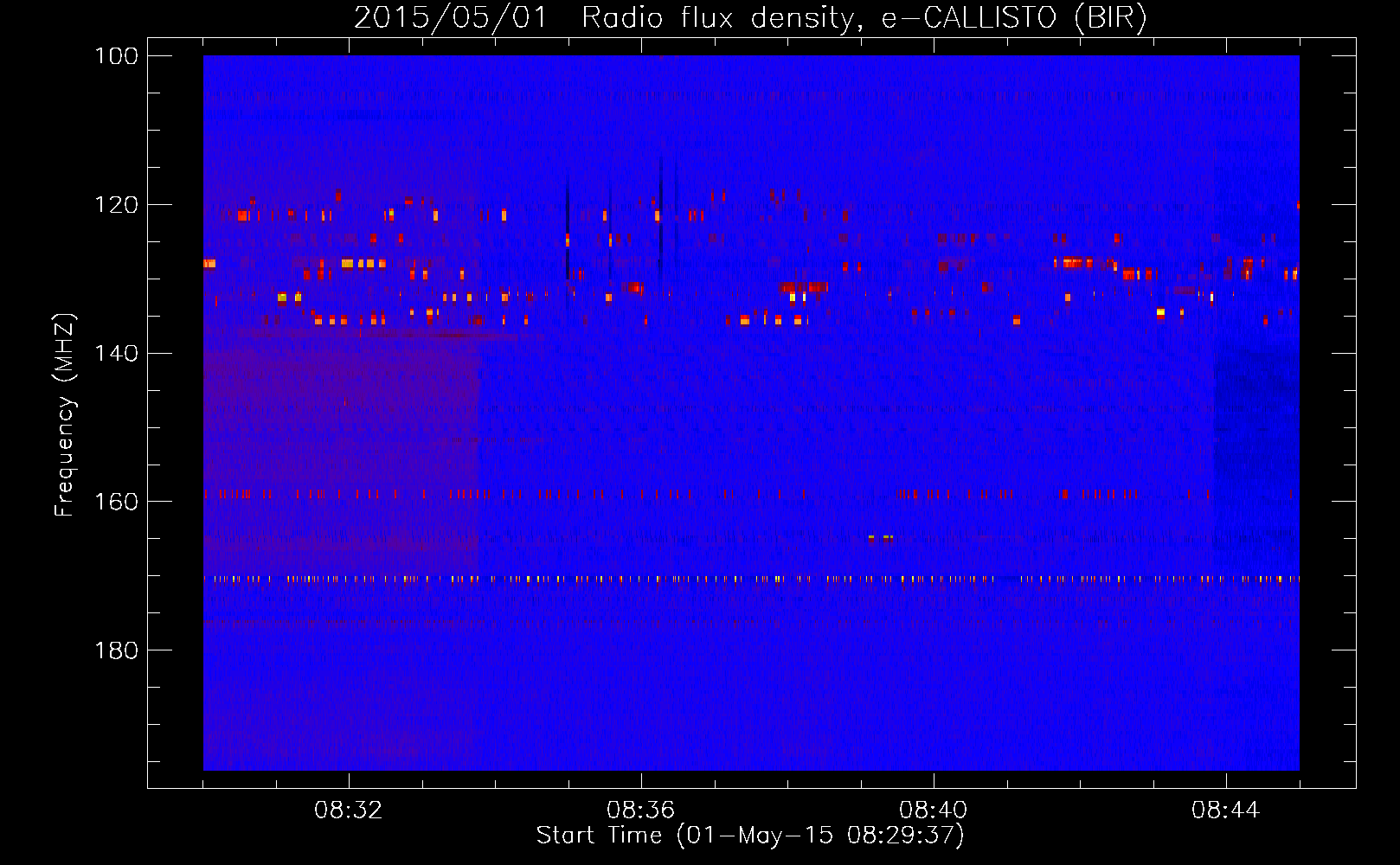Image resolution: width=1400 pixels, height=865 pixels.
Task: Click the plot title '2015/05/01 Radio flux density'
Action: coord(750,17)
